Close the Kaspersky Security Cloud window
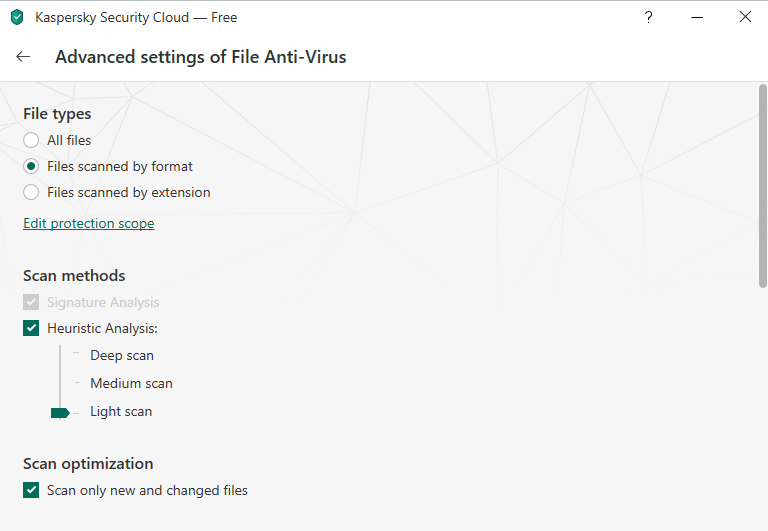Screen dimensions: 768x531 click(745, 17)
